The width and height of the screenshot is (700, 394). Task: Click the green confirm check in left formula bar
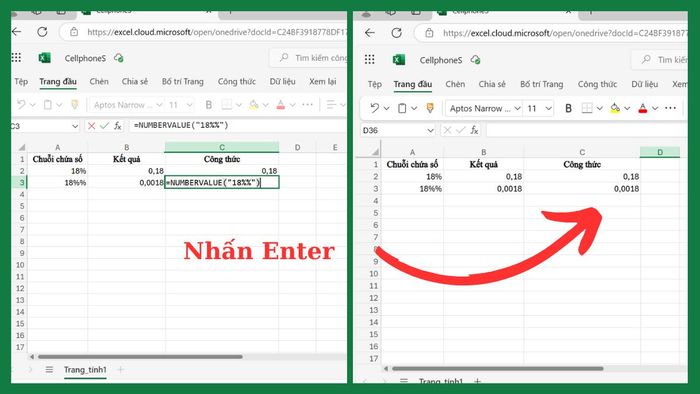pos(104,126)
